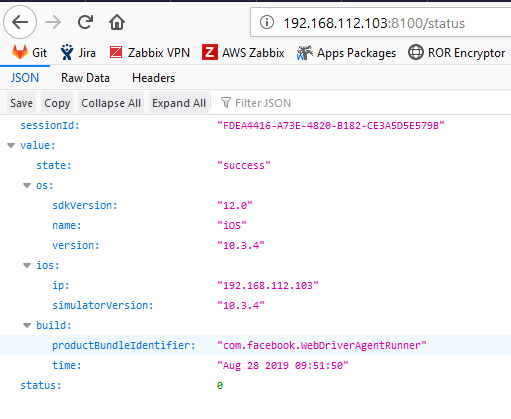Show site information icon in address bar
This screenshot has width=511, height=419.
pos(267,23)
